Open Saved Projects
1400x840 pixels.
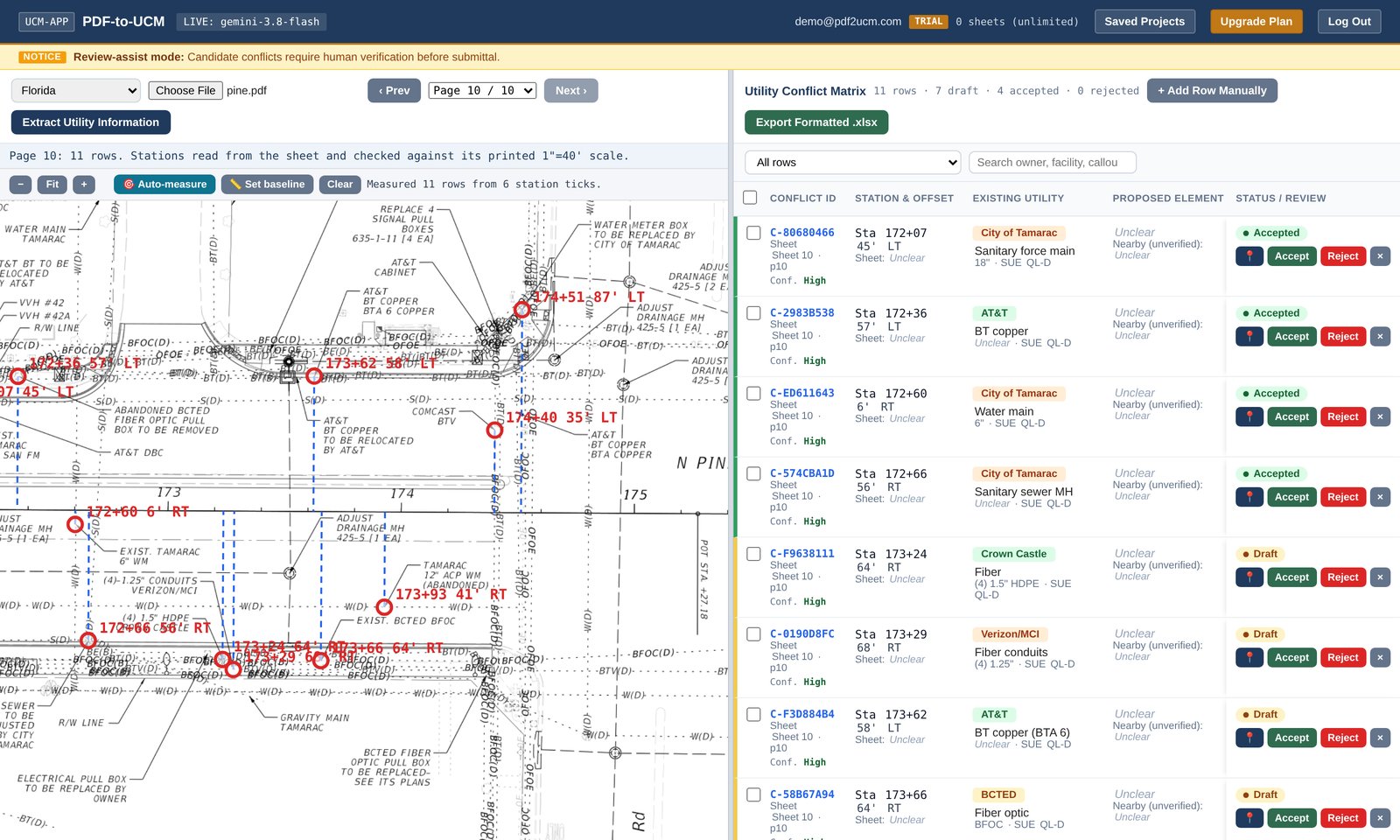(x=1144, y=22)
